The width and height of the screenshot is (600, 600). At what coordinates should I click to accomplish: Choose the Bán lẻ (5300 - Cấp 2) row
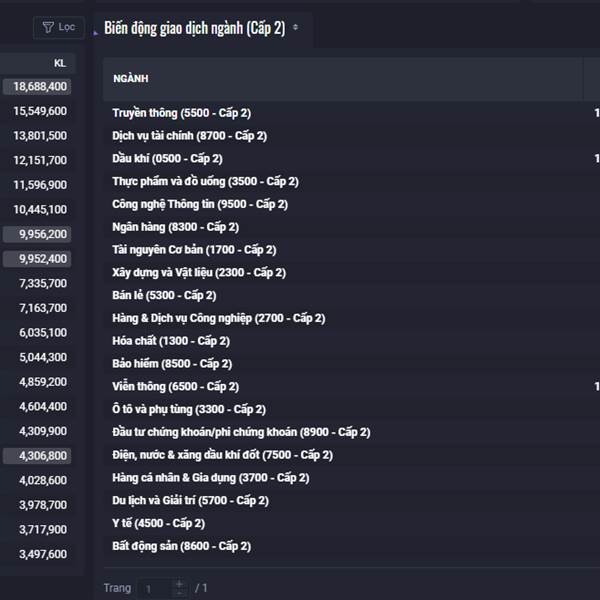[x=352, y=295]
